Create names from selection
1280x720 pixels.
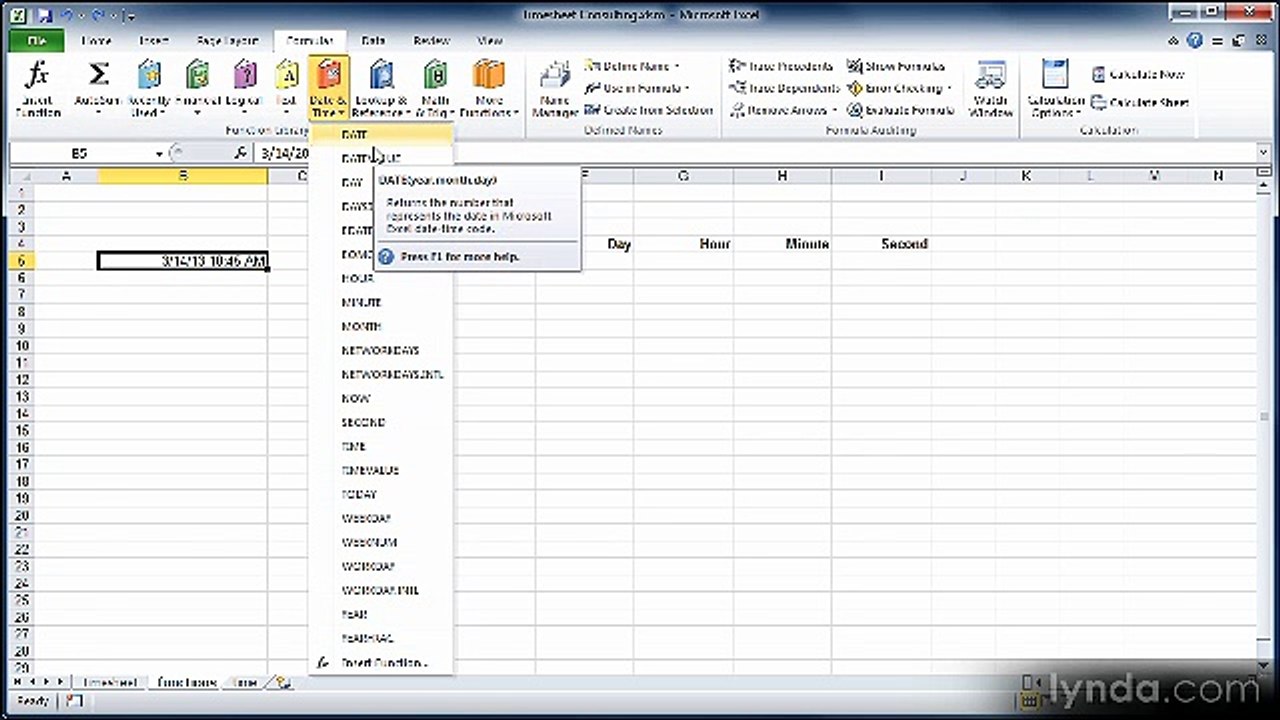click(x=649, y=110)
